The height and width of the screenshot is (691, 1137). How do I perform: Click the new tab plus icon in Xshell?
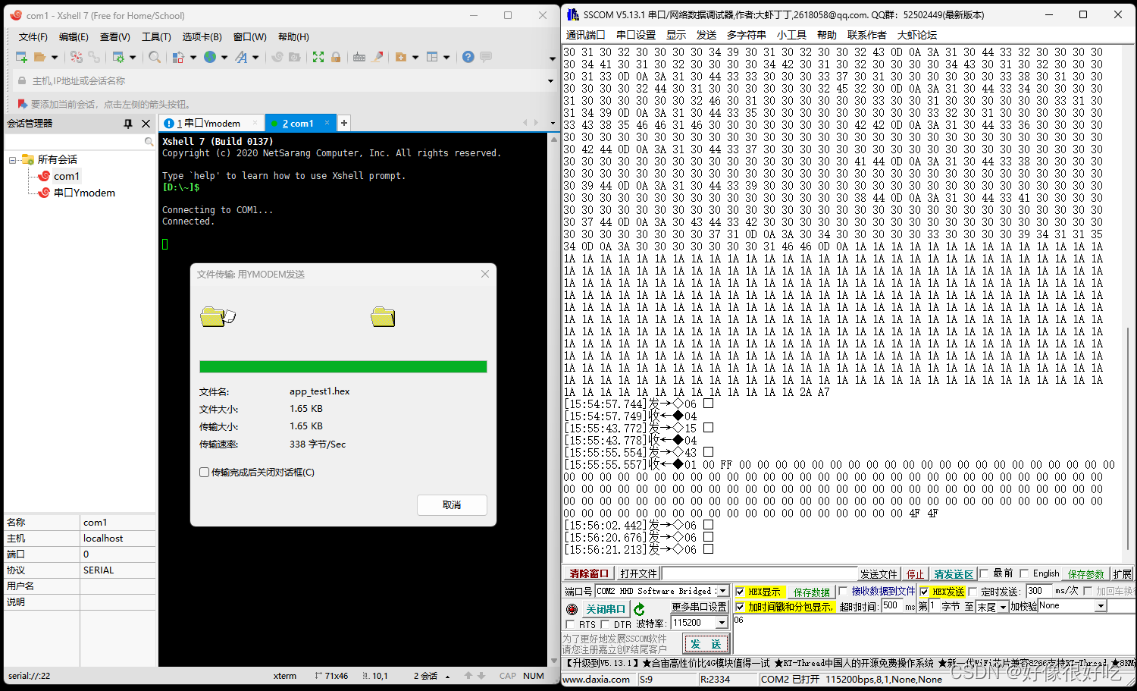[344, 123]
